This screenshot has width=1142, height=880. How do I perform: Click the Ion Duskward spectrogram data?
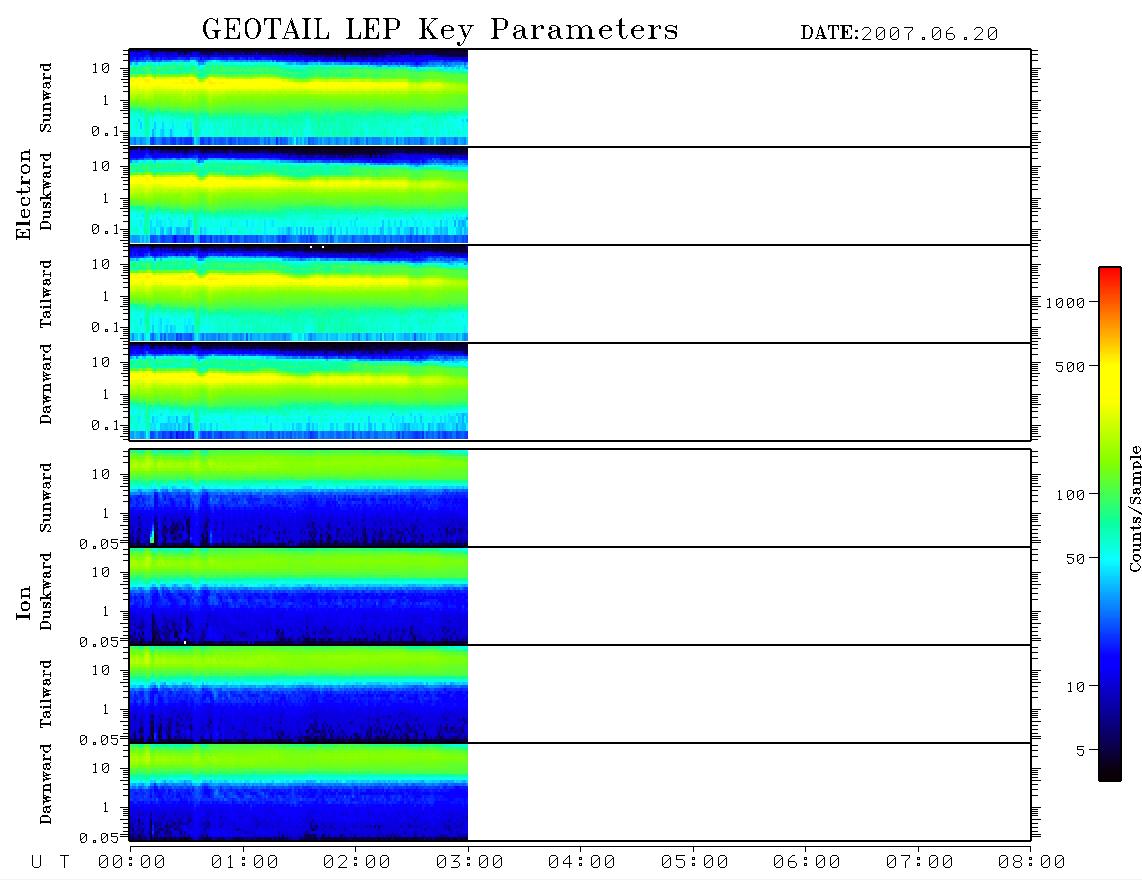(x=299, y=596)
